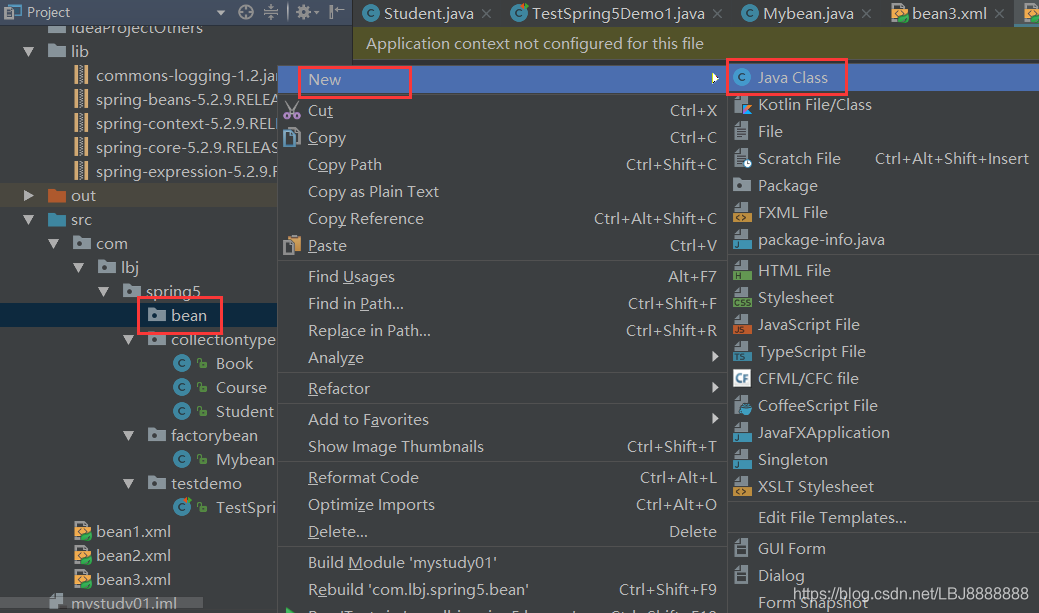The image size is (1039, 613).
Task: Choose Rebuild 'com.lbj.spring5.bean'
Action: pyautogui.click(x=502, y=590)
